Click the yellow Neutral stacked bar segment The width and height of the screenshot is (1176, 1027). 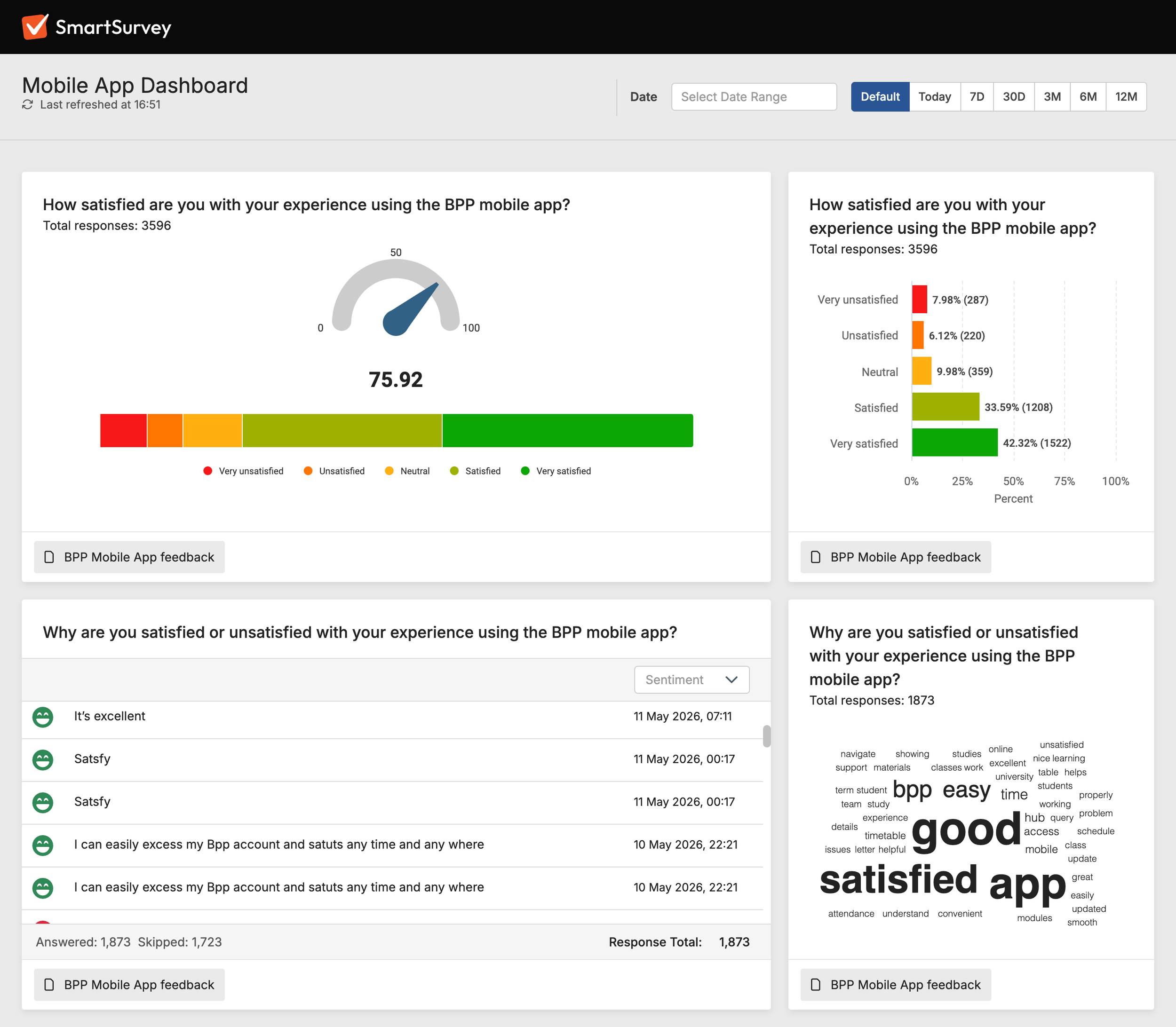pyautogui.click(x=213, y=430)
